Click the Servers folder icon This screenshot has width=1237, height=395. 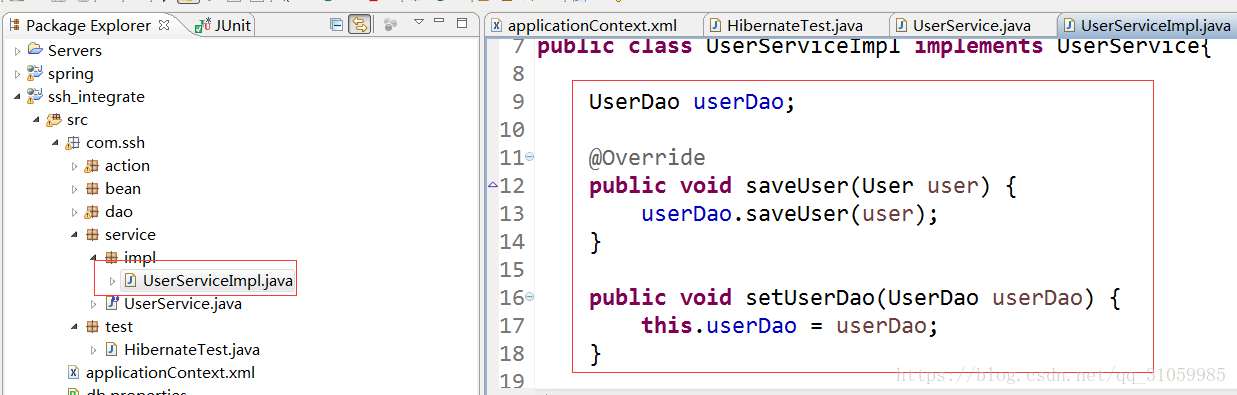pyautogui.click(x=35, y=50)
